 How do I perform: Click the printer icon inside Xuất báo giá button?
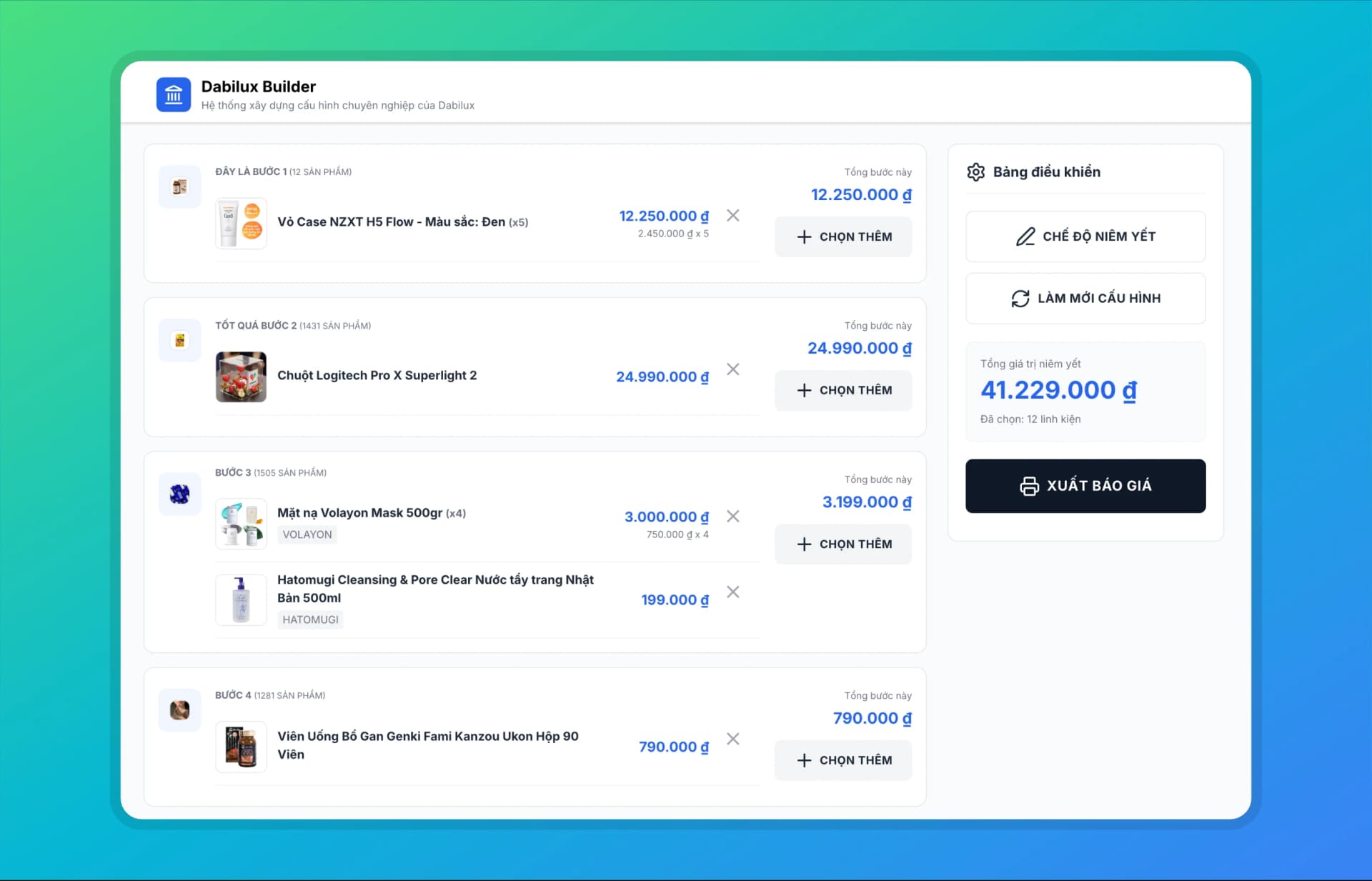(x=1029, y=486)
